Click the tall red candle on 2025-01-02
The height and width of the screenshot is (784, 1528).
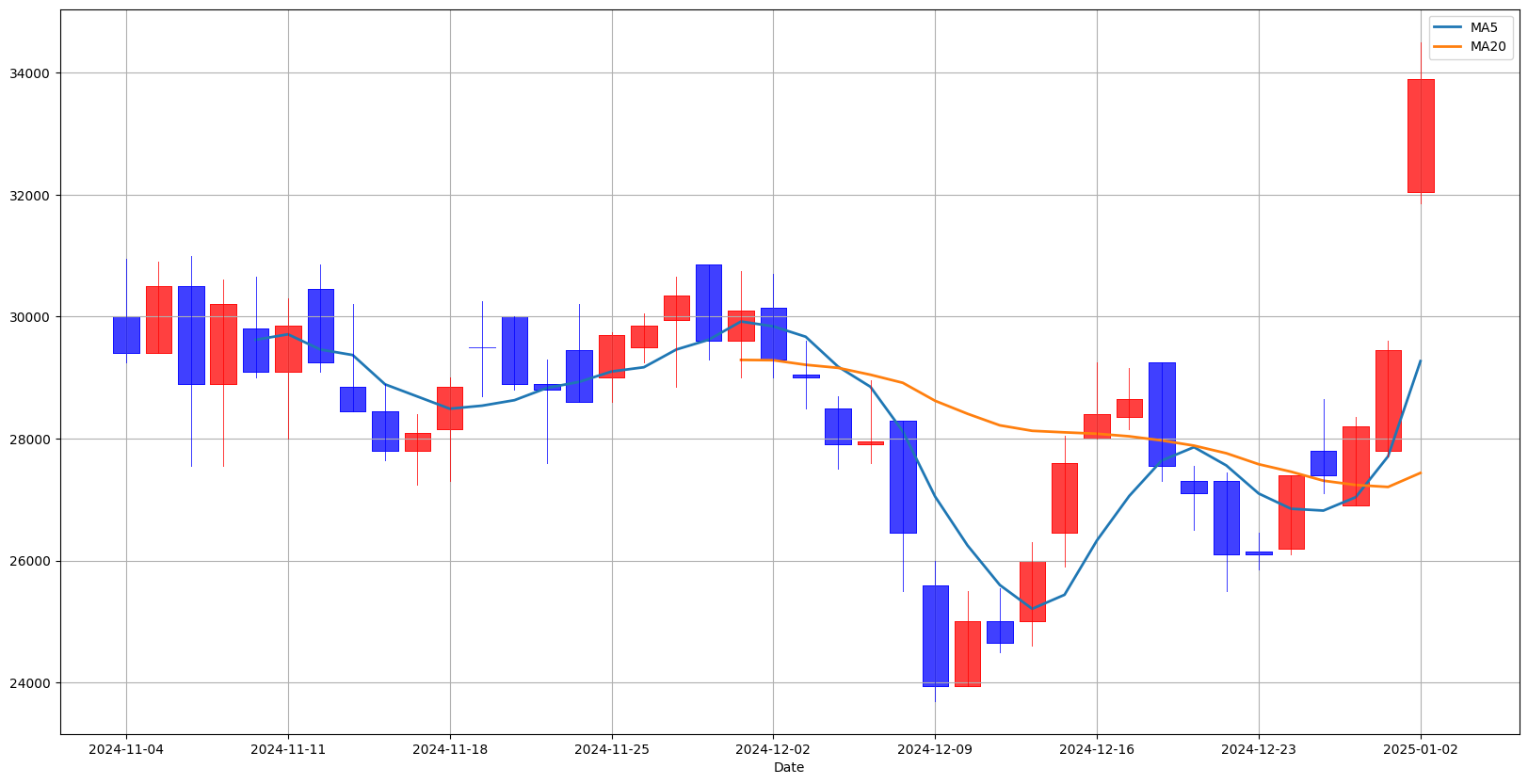pos(1421,136)
